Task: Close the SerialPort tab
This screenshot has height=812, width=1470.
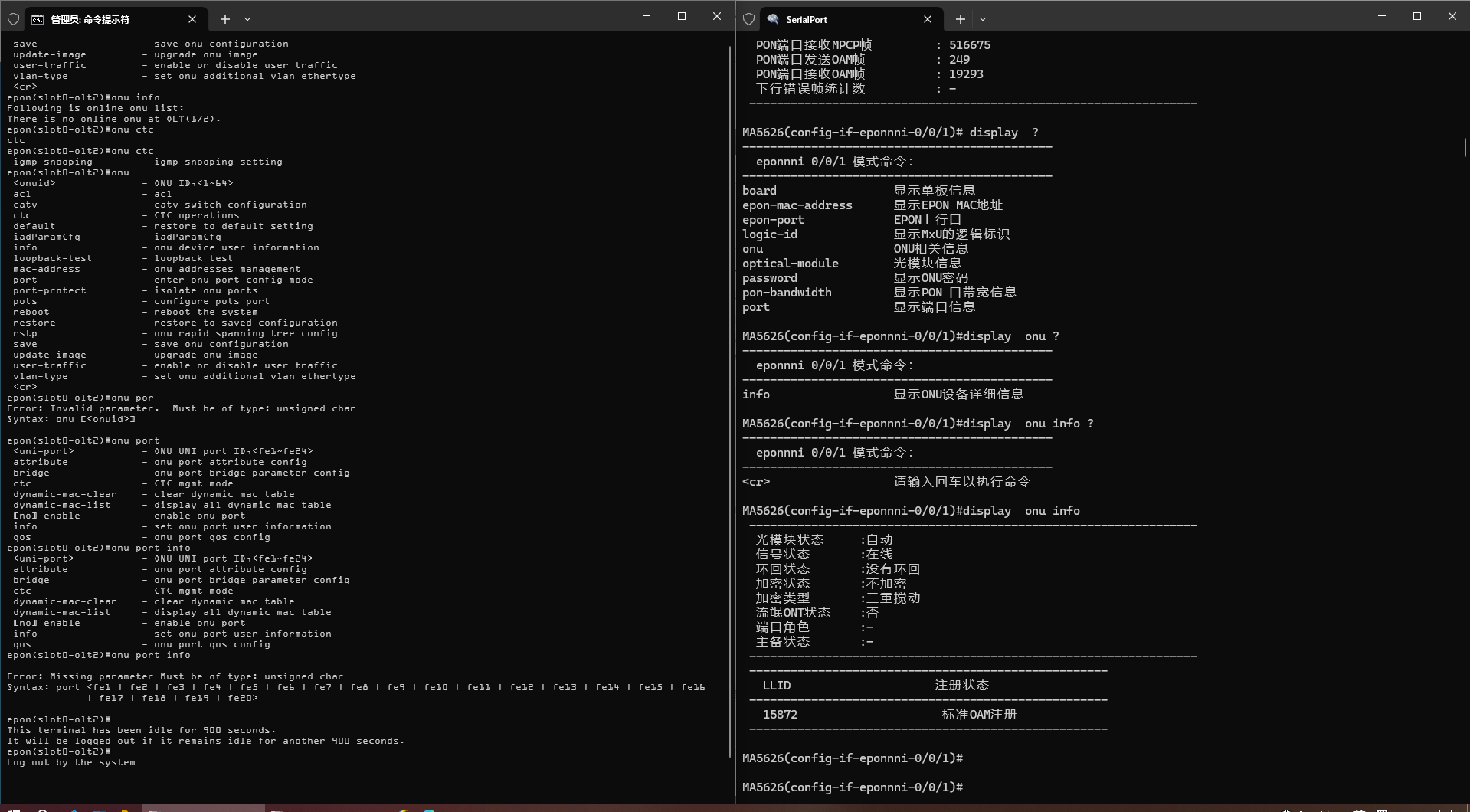Action: coord(928,19)
